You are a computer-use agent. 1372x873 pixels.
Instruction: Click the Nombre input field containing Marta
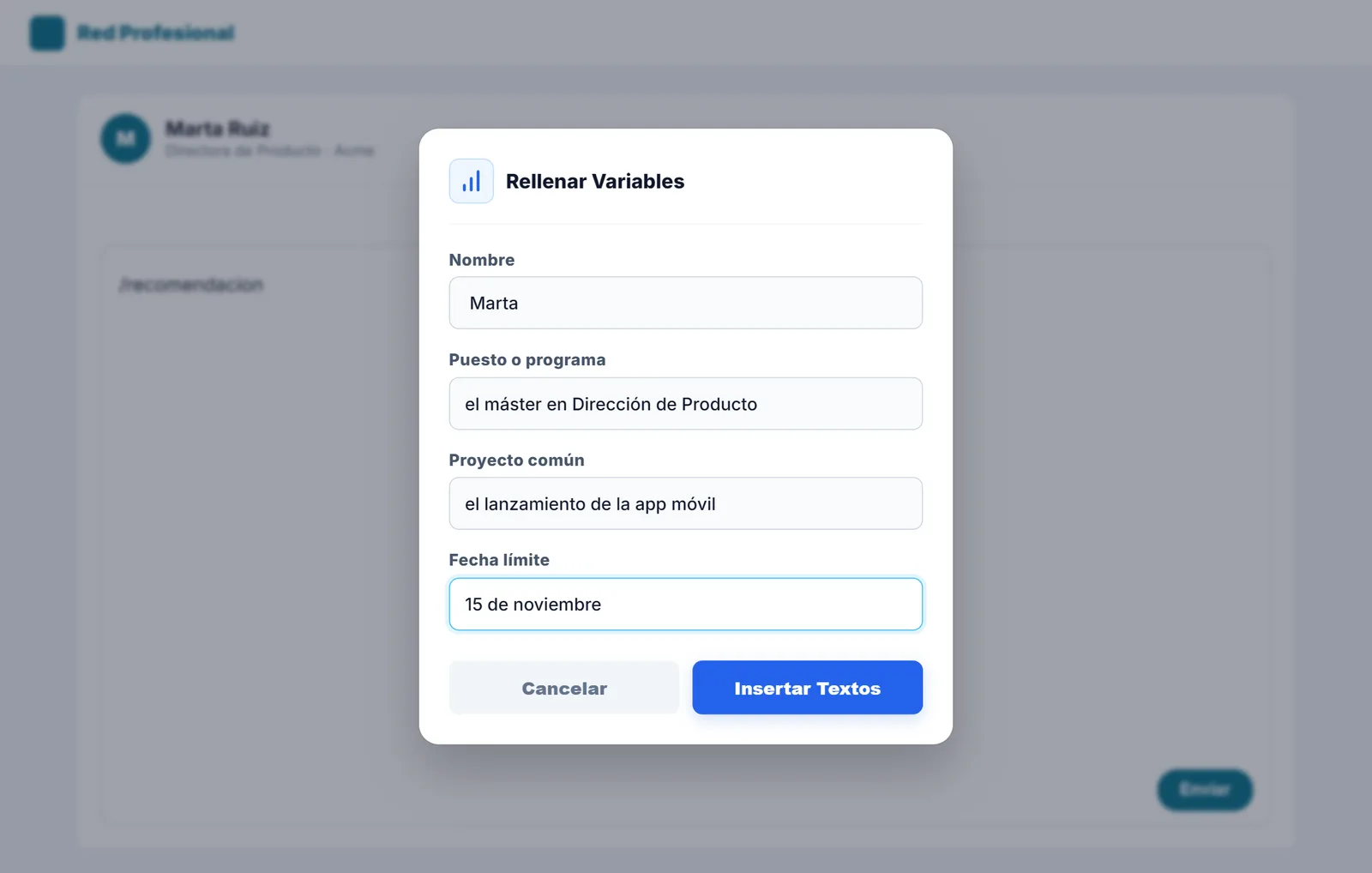pyautogui.click(x=685, y=303)
